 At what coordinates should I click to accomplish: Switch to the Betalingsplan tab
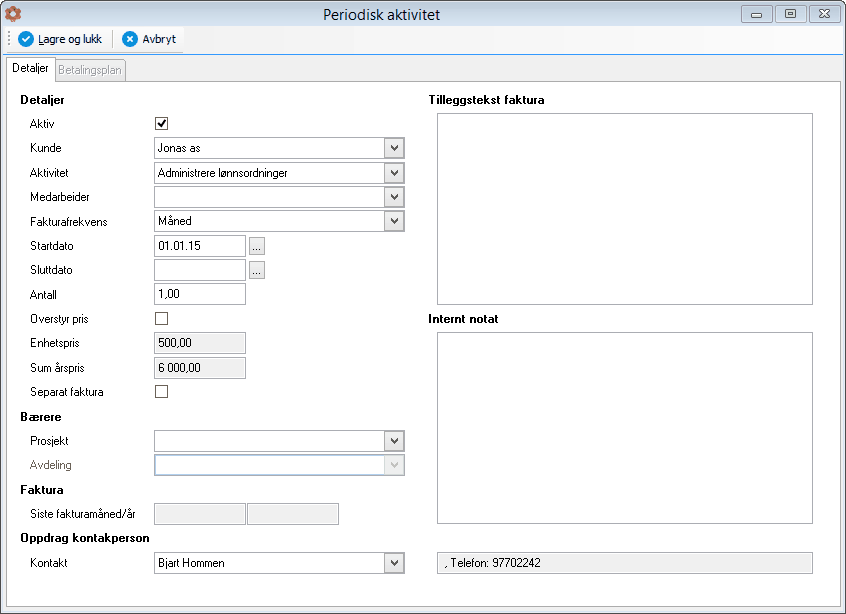(x=90, y=70)
